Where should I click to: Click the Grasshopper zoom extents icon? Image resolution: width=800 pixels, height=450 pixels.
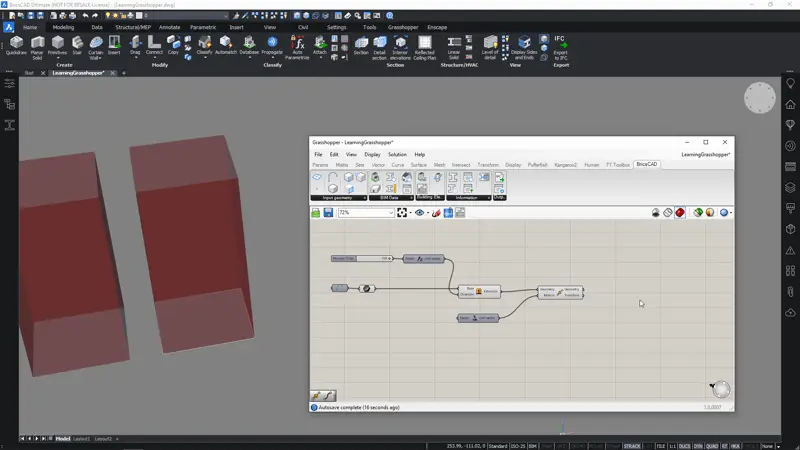402,213
